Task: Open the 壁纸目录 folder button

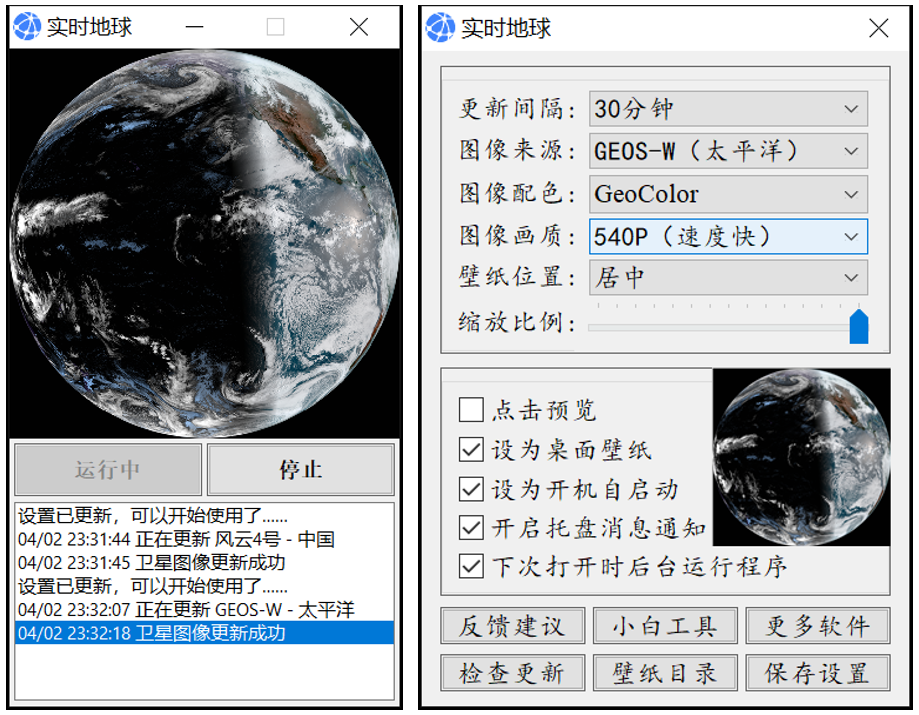Action: click(x=665, y=673)
